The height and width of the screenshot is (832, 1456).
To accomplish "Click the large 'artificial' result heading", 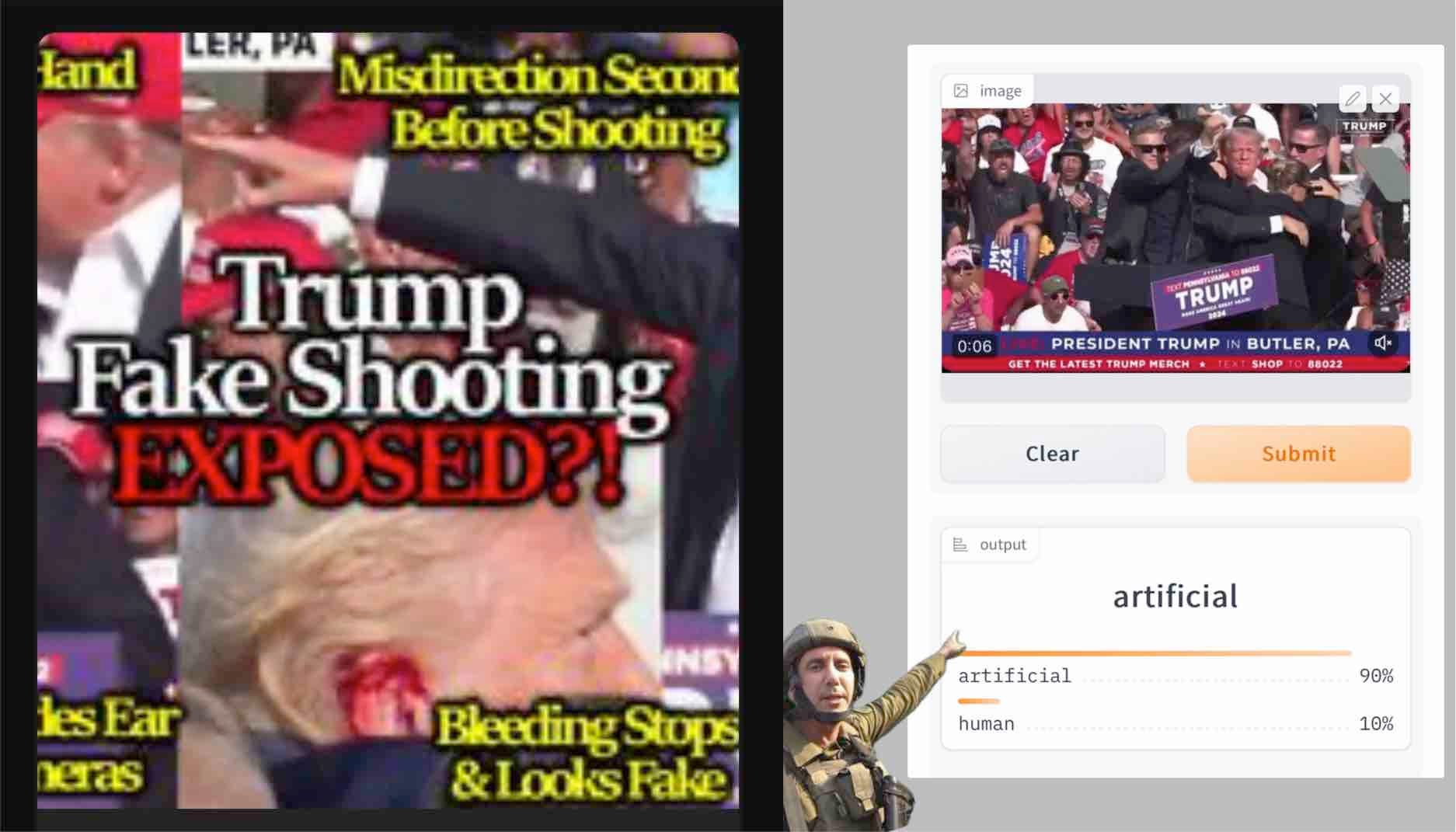I will [x=1176, y=596].
